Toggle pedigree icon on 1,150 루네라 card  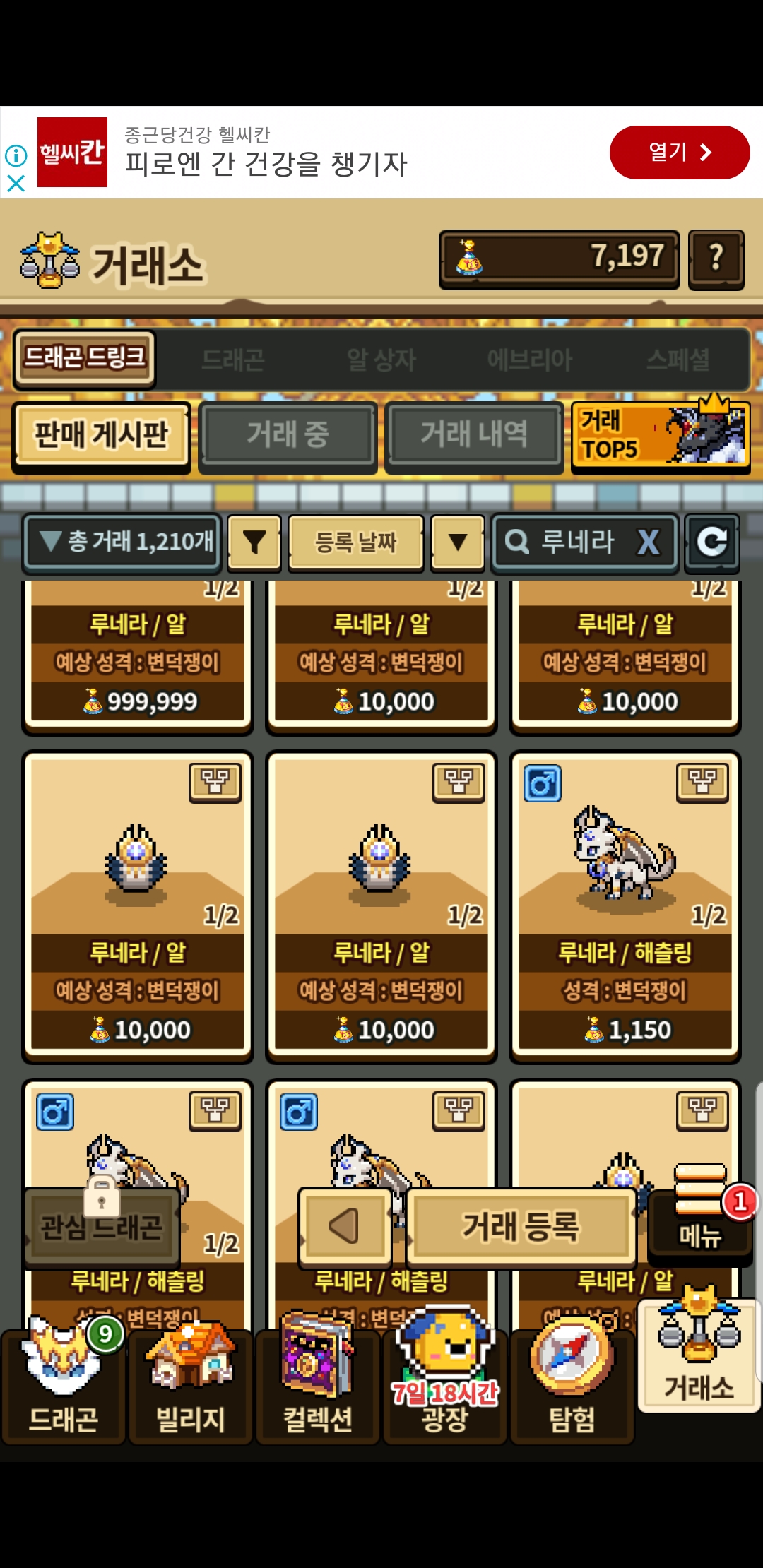pyautogui.click(x=702, y=783)
